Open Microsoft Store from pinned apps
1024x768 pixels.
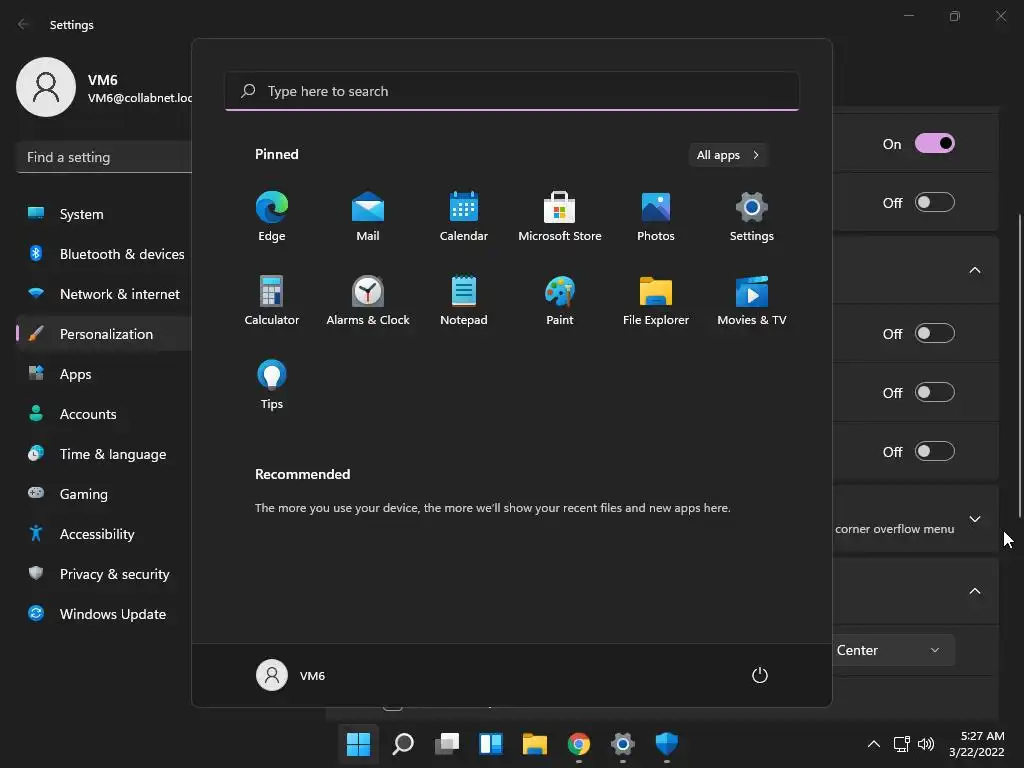[560, 216]
